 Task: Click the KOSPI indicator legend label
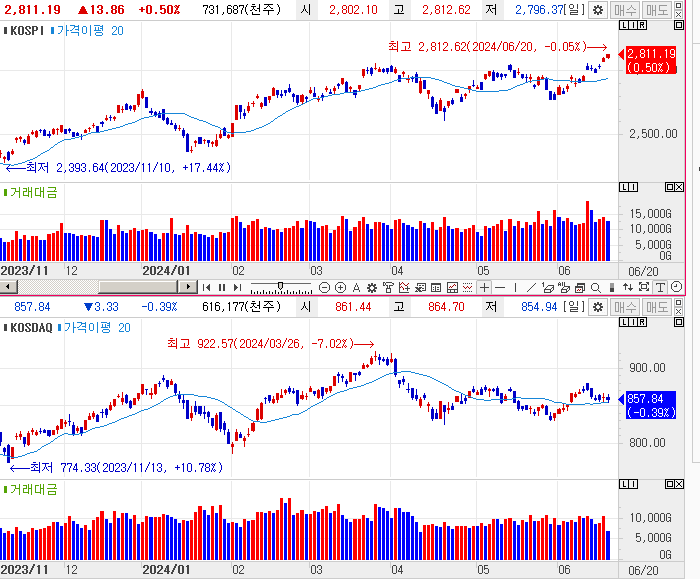pyautogui.click(x=24, y=31)
